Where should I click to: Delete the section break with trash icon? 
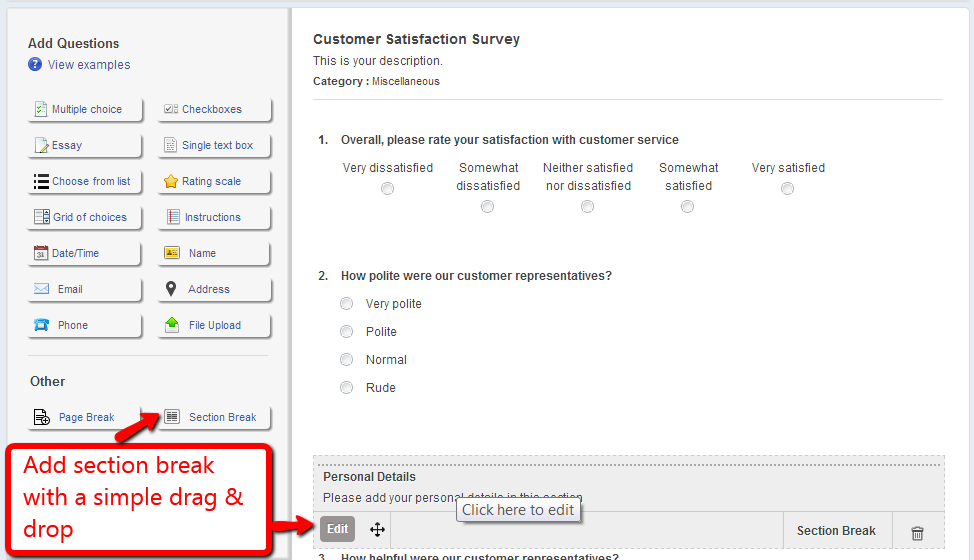click(917, 533)
